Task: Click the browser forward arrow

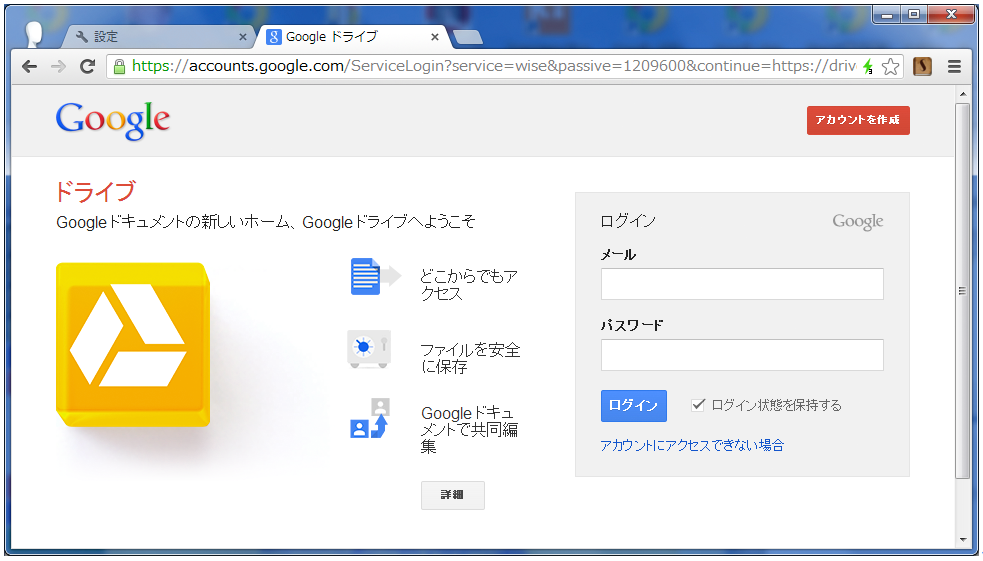Action: pos(58,66)
